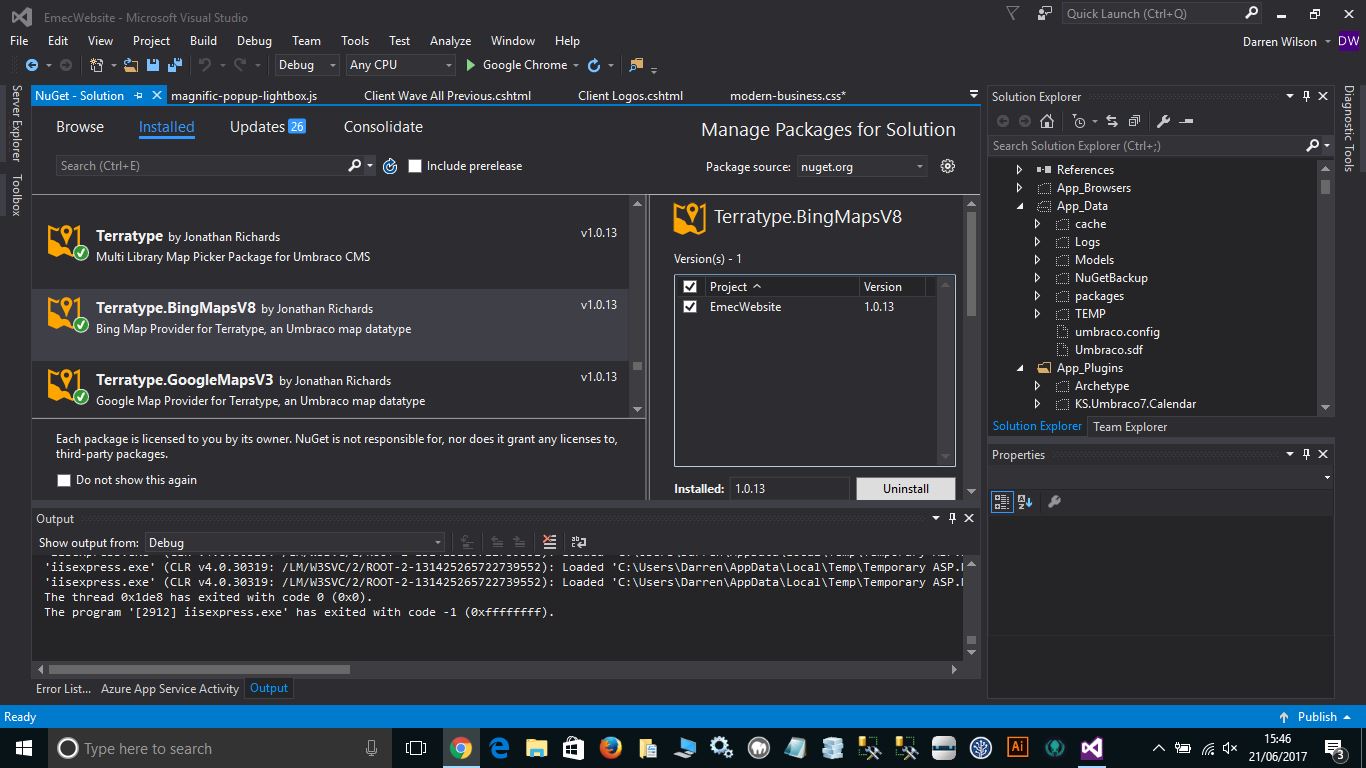Uncheck the EmecWebsite project checkbox

(x=689, y=307)
